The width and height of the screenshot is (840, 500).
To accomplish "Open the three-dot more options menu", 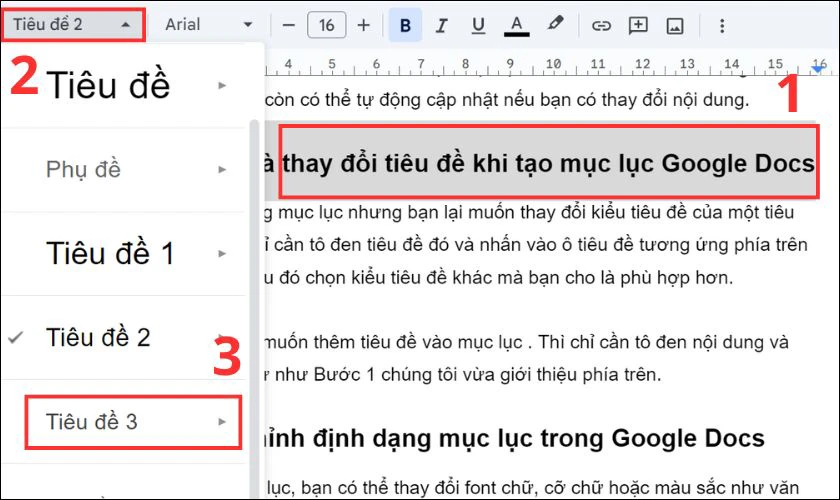I will tap(722, 25).
